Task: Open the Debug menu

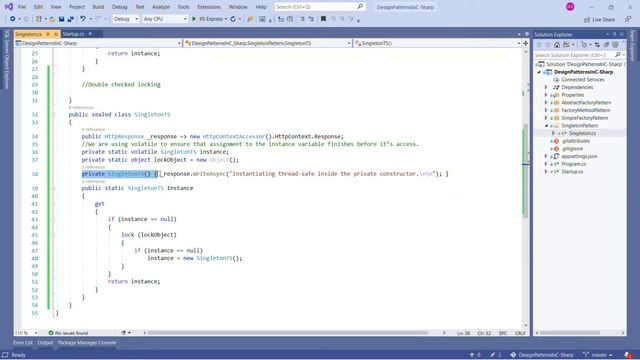Action: 120,7
